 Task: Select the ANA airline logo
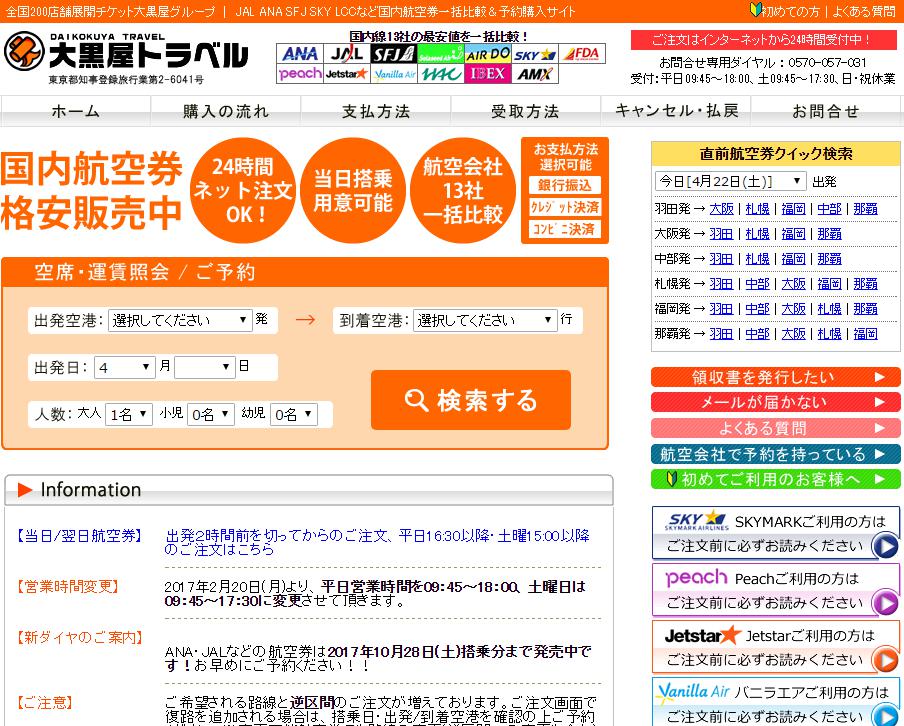pyautogui.click(x=300, y=54)
